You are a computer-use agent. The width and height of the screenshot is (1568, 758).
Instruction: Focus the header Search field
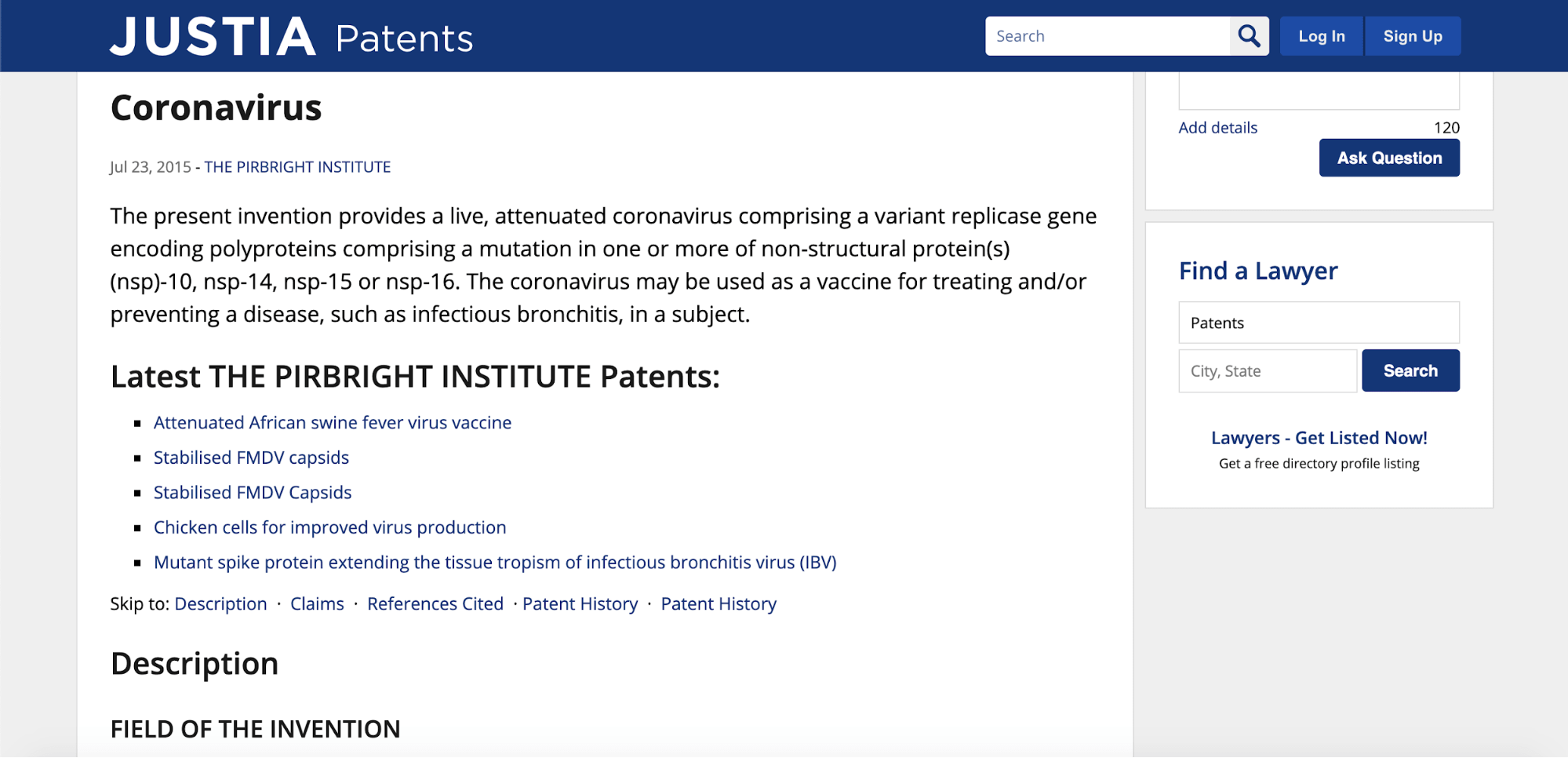coord(1108,36)
